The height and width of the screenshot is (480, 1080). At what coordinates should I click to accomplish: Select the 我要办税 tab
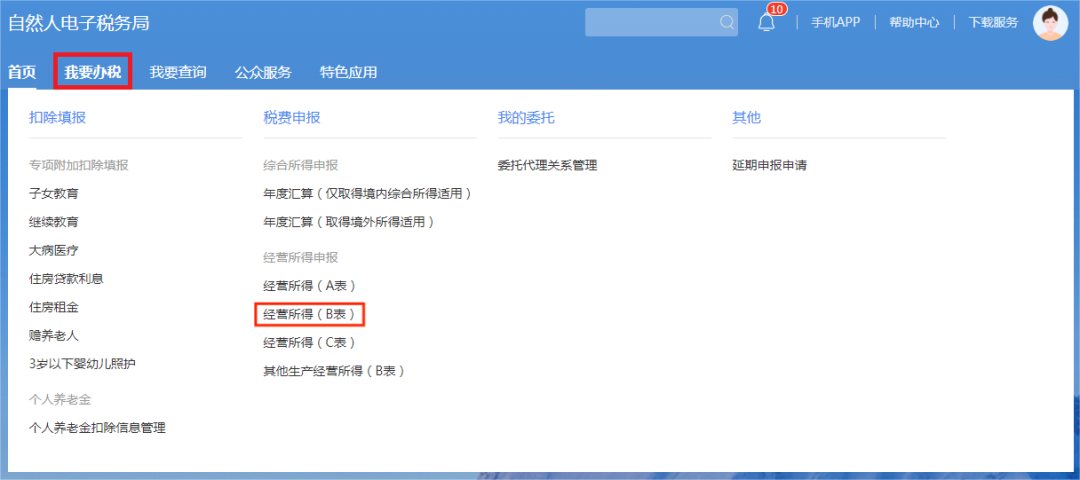click(x=93, y=72)
